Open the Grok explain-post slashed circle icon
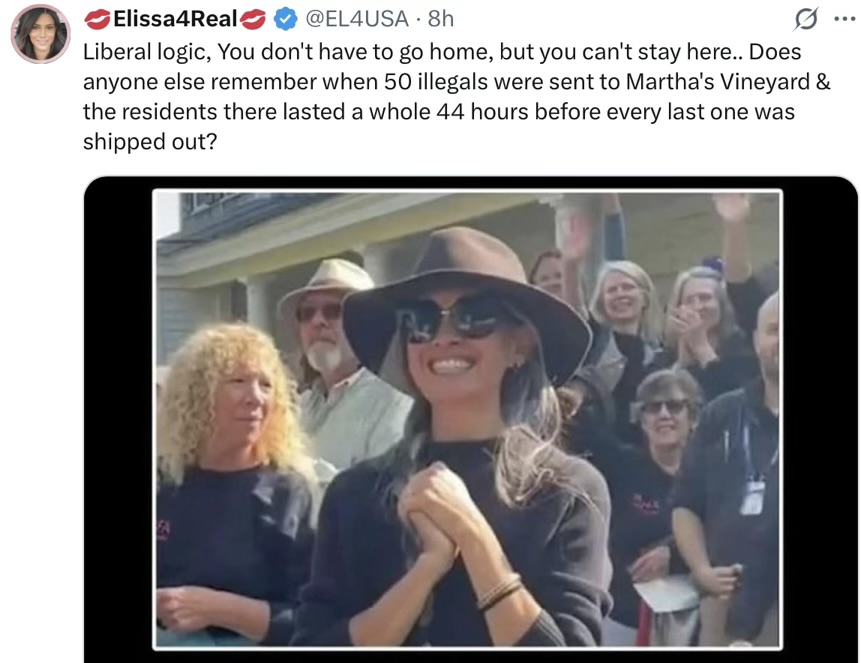This screenshot has width=861, height=663. click(806, 19)
